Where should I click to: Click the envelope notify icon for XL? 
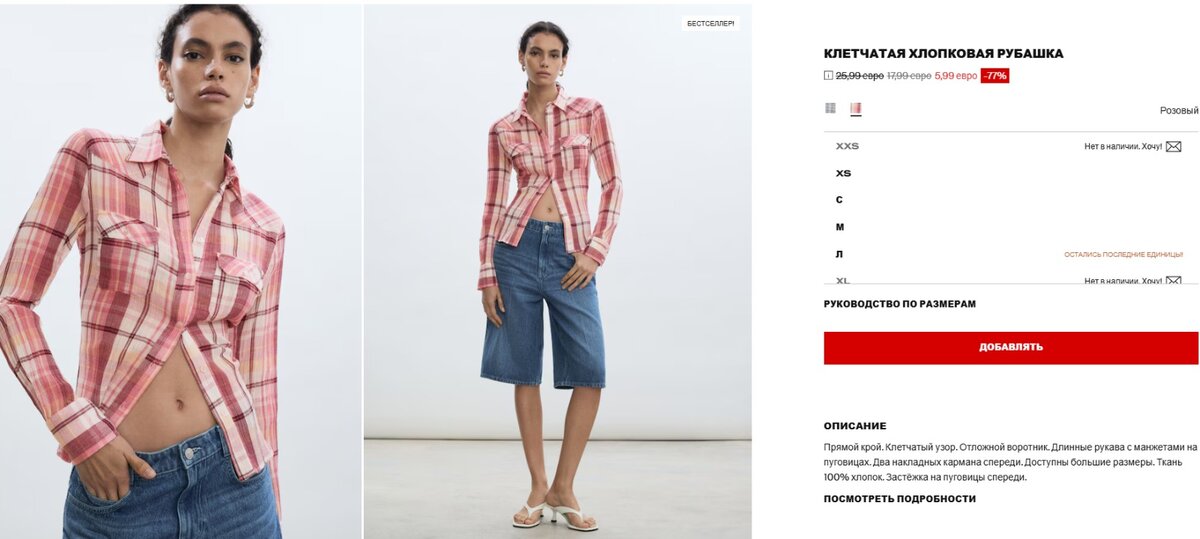1174,281
